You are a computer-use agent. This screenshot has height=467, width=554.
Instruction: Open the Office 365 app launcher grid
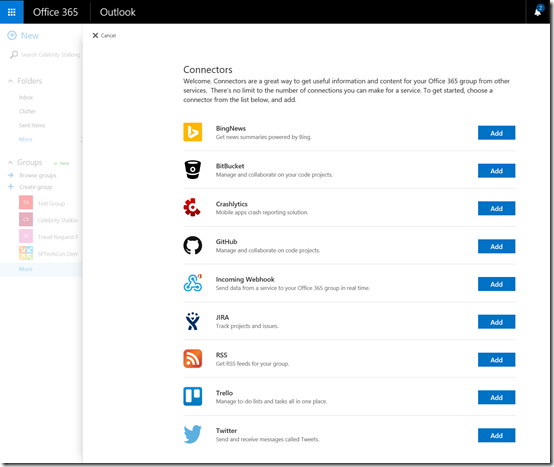pyautogui.click(x=12, y=12)
